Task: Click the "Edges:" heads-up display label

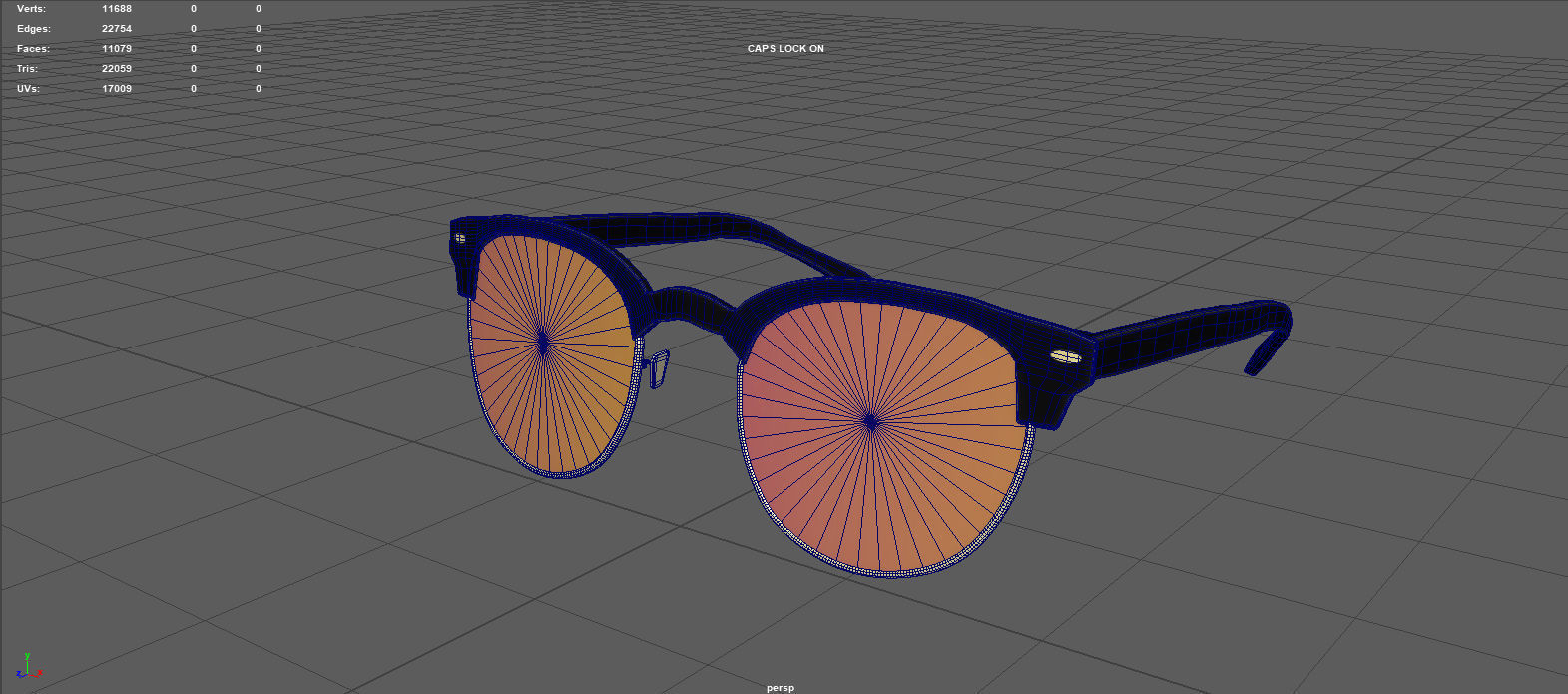Action: (34, 29)
